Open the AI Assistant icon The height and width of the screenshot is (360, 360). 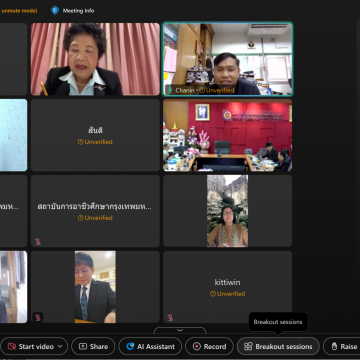click(130, 346)
